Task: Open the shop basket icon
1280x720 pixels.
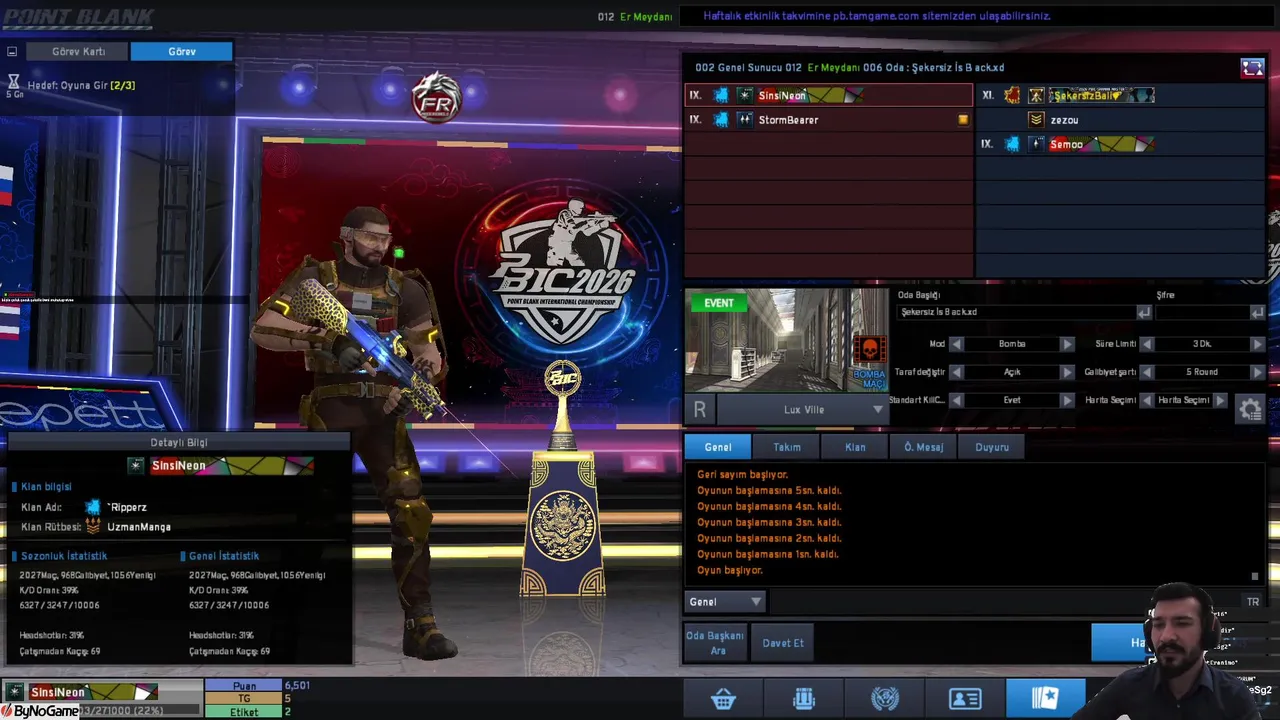Action: point(723,699)
